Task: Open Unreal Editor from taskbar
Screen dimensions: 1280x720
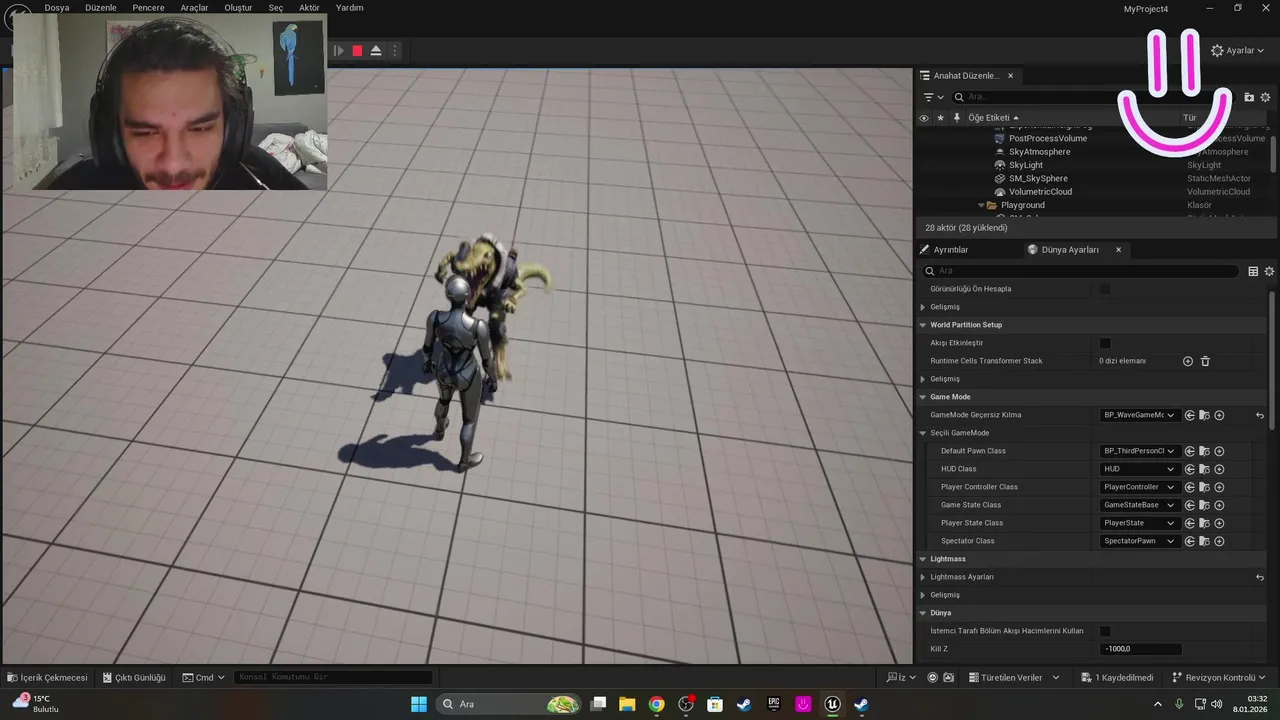Action: click(832, 704)
